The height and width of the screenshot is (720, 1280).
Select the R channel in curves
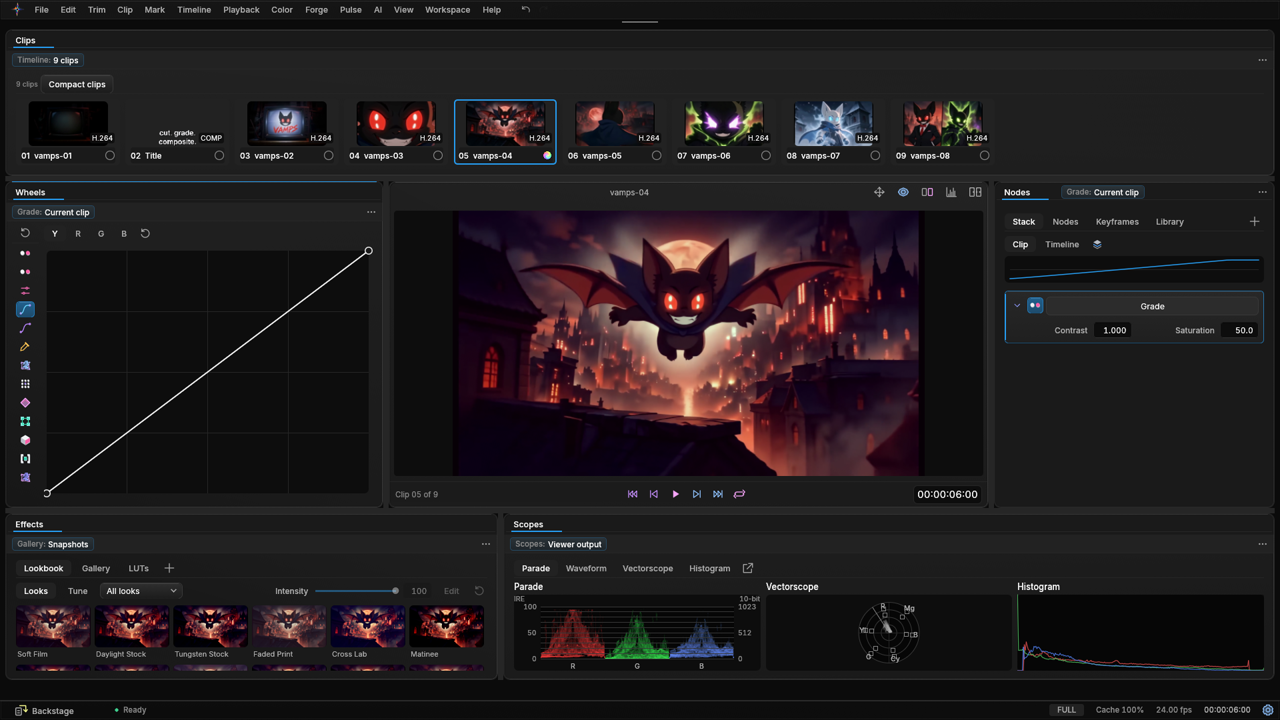78,233
